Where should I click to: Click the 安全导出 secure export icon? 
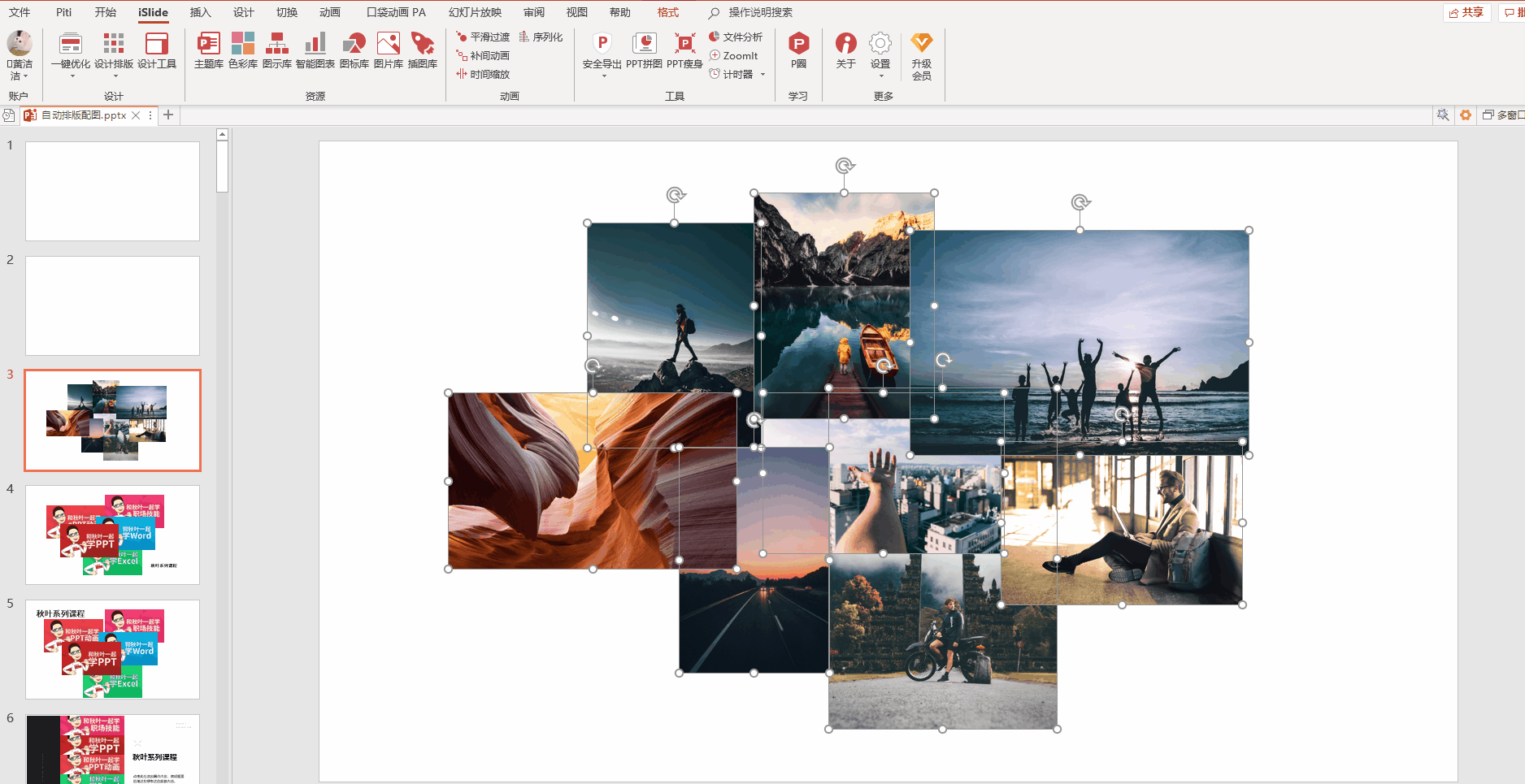[602, 44]
